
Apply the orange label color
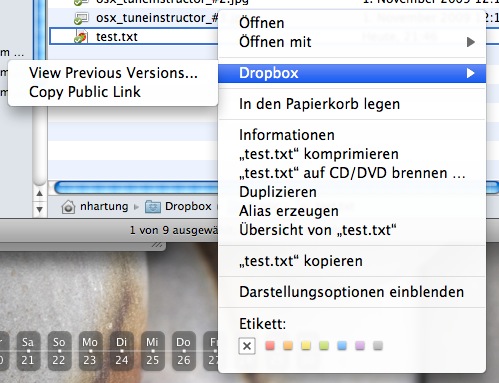pyautogui.click(x=288, y=346)
